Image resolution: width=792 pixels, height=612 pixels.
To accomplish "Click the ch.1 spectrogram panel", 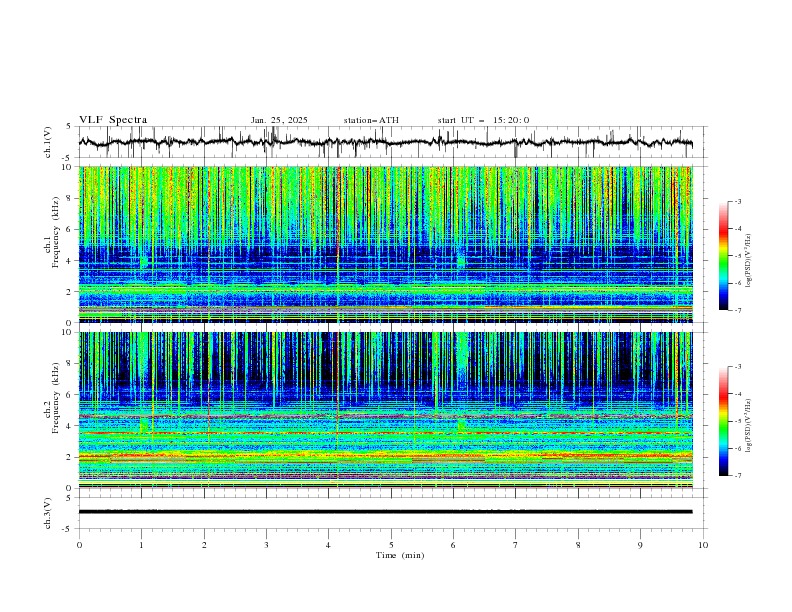I will [385, 244].
